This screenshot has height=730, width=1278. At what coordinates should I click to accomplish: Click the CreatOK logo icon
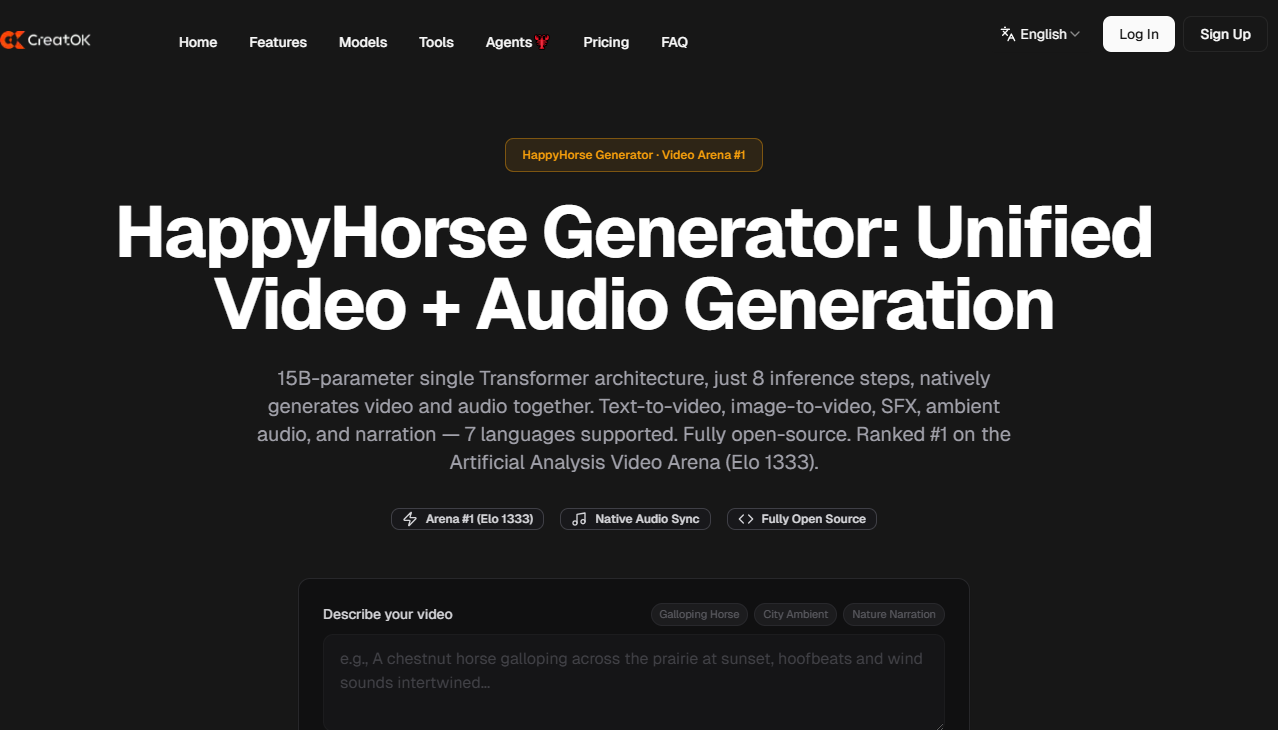coord(12,40)
